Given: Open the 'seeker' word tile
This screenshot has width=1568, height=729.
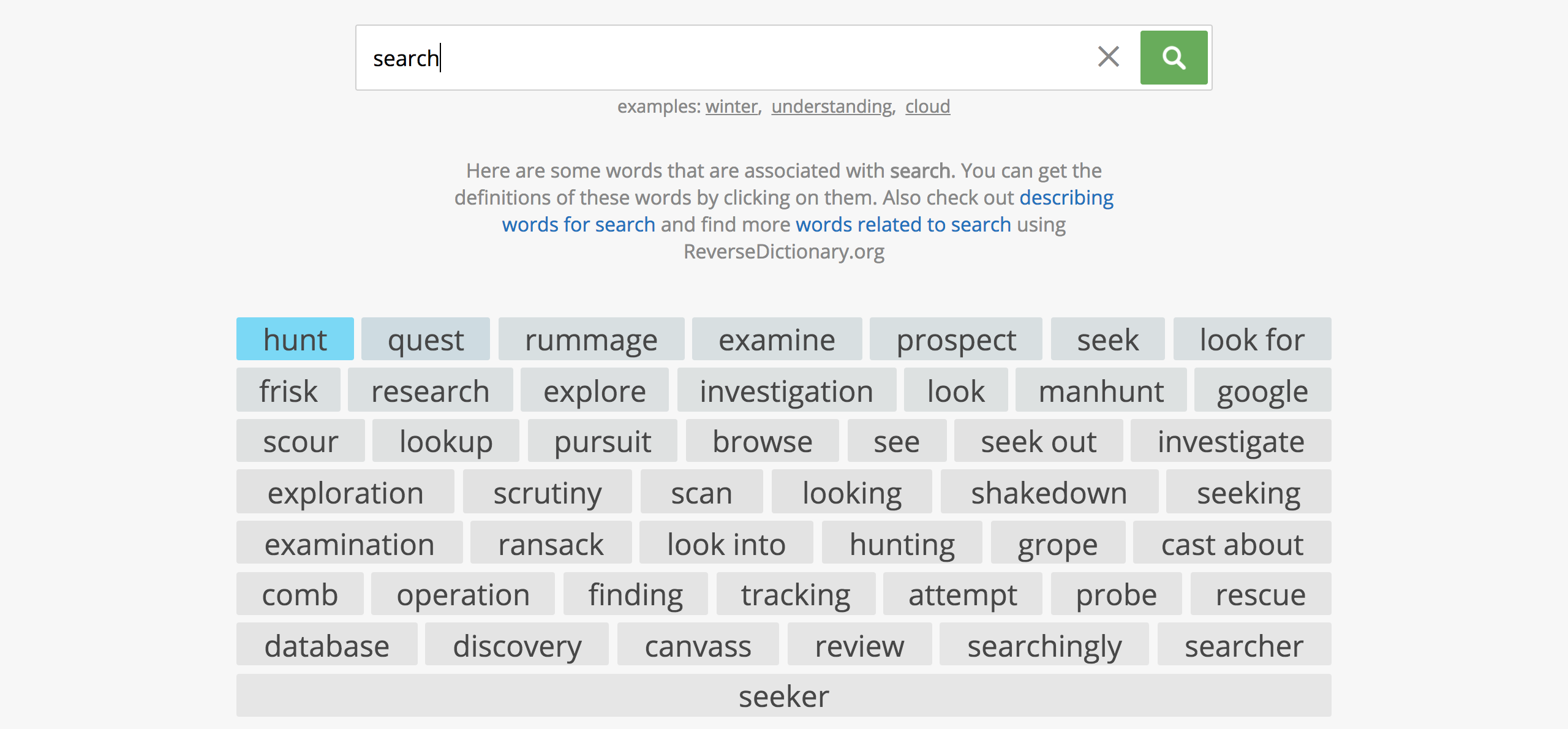Looking at the screenshot, I should coord(783,696).
